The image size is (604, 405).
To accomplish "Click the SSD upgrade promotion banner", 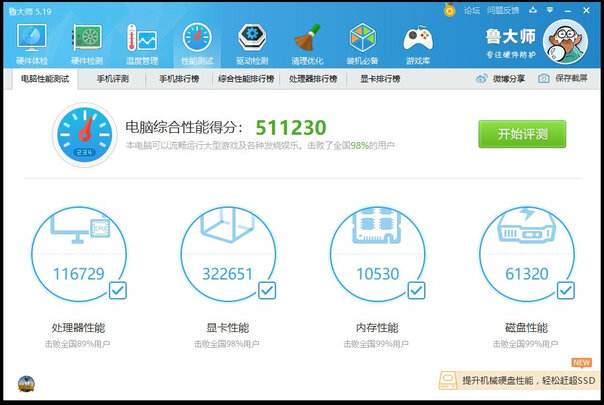I will tap(516, 381).
